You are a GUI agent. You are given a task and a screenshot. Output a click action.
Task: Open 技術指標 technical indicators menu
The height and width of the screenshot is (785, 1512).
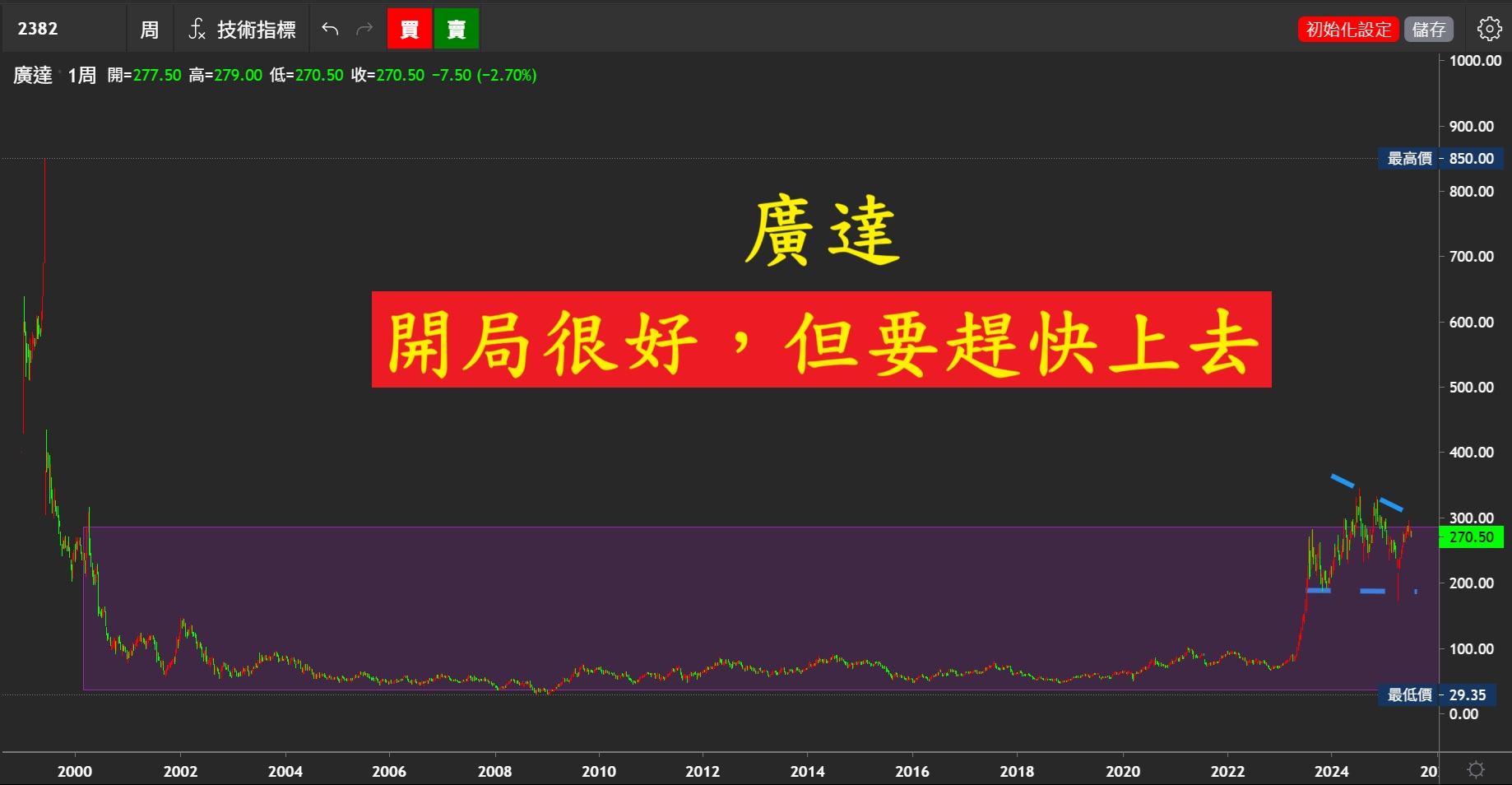pyautogui.click(x=257, y=30)
